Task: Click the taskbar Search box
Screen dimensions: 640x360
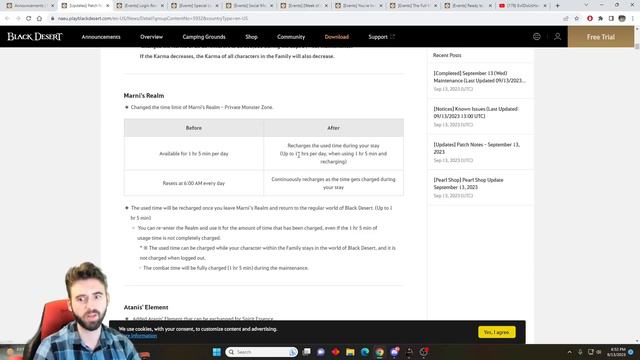Action: click(x=262, y=352)
